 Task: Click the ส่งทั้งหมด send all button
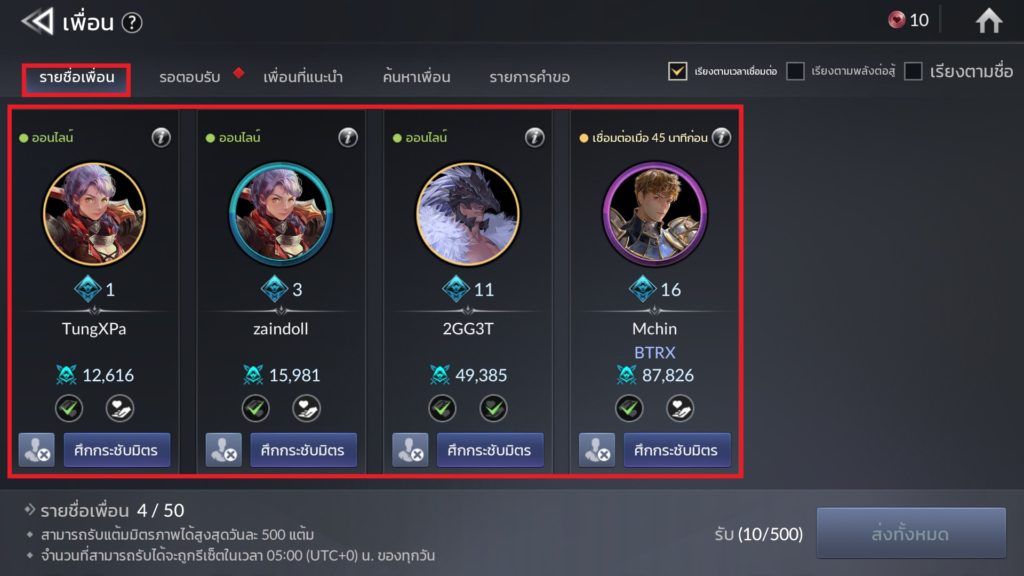911,534
